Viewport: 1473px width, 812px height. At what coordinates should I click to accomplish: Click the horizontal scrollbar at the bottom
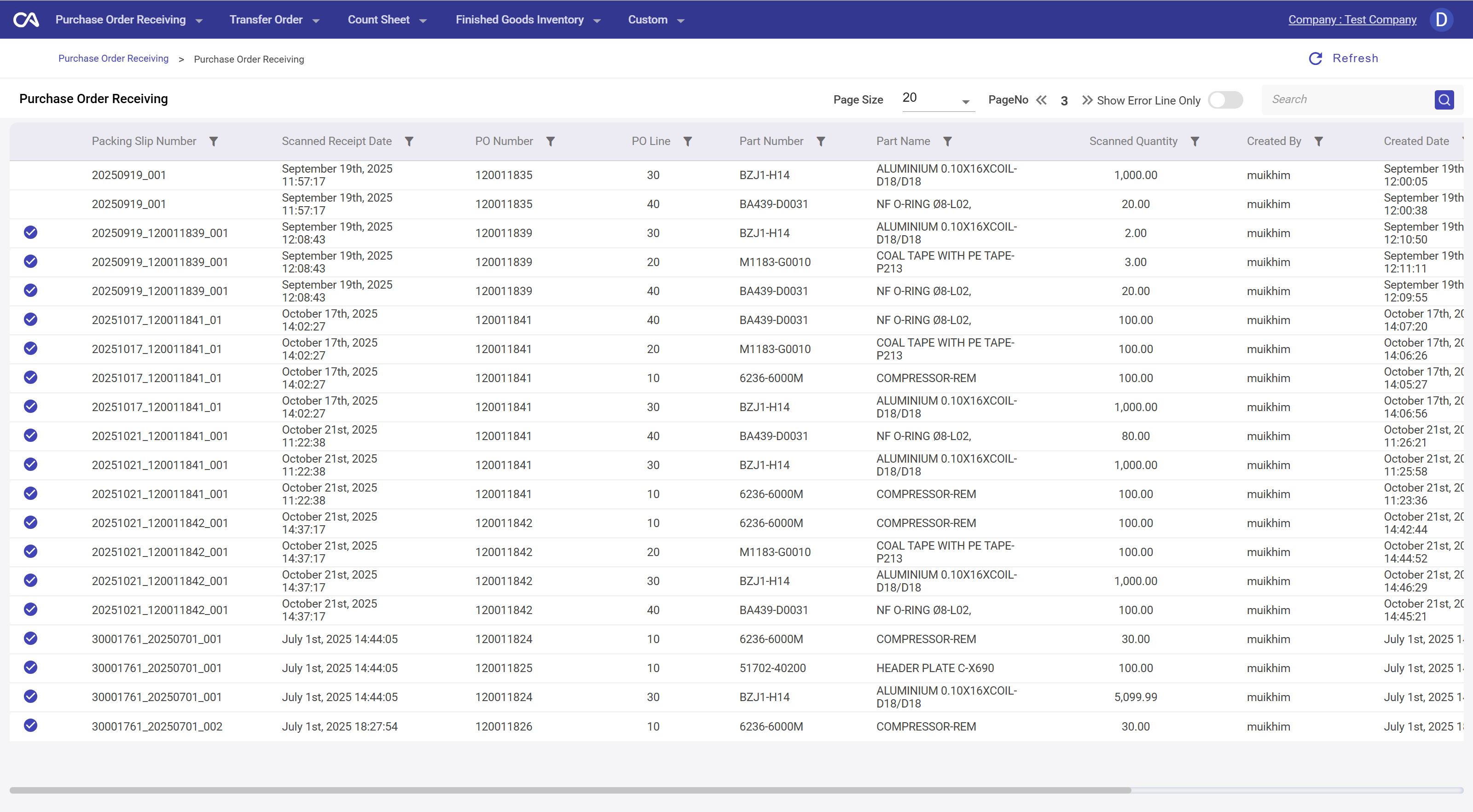coord(570,790)
